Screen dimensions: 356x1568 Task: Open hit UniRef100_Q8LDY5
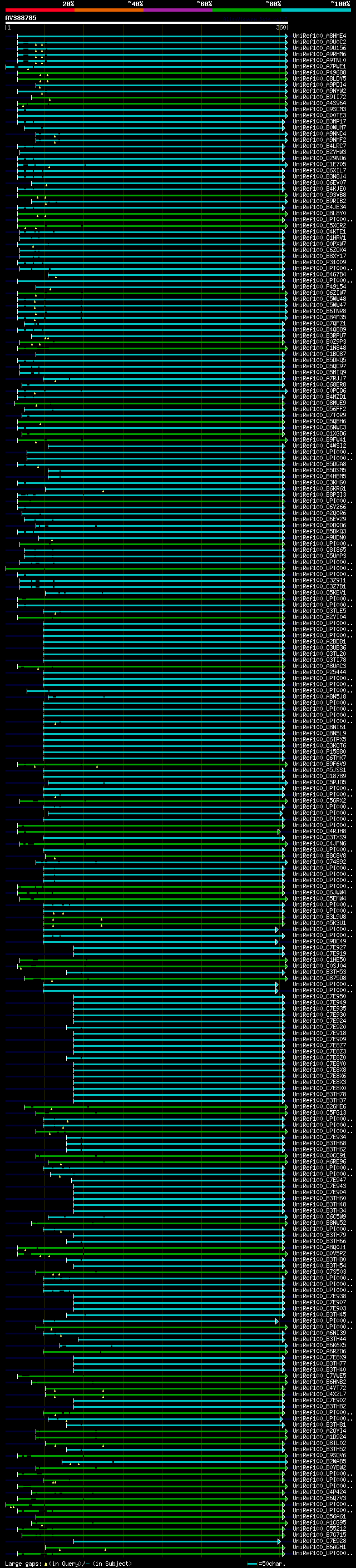319,78
